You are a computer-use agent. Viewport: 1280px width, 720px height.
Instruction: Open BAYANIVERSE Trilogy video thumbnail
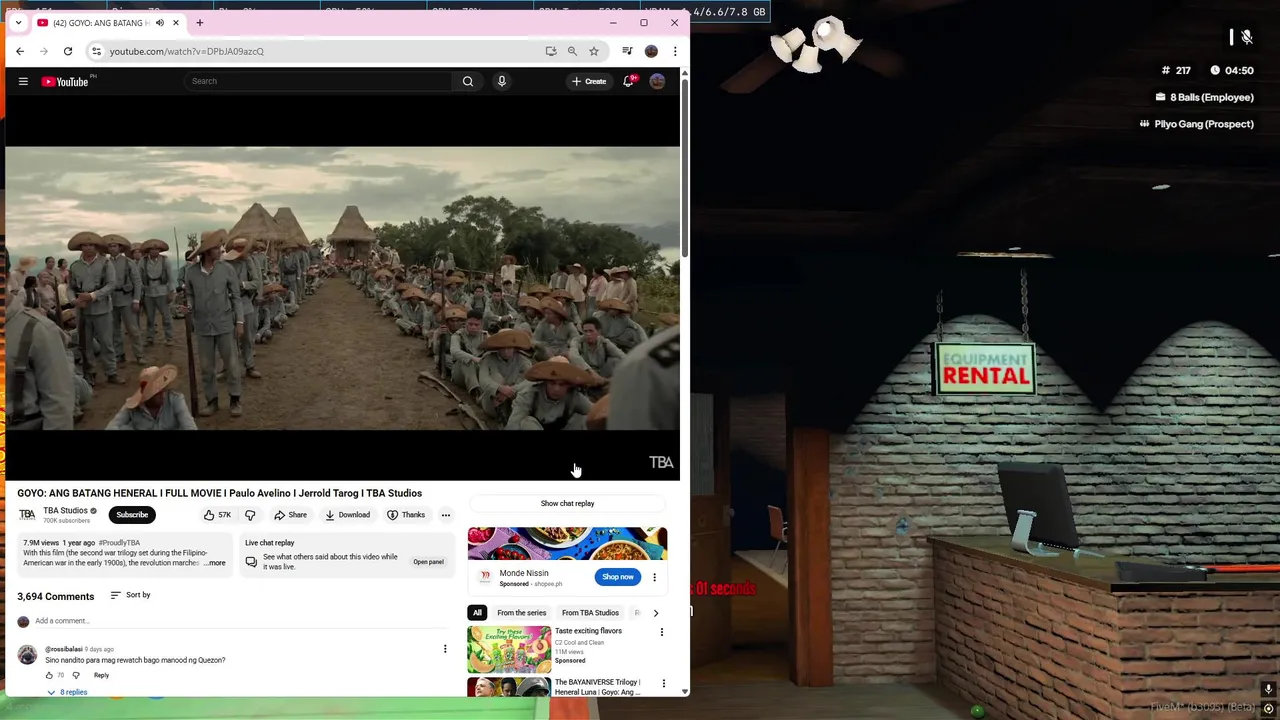[509, 687]
